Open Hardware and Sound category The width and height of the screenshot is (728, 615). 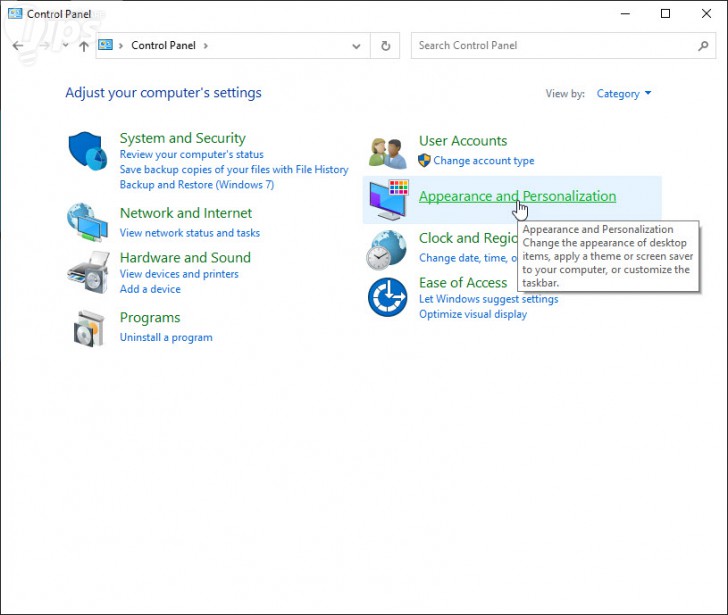coord(185,258)
